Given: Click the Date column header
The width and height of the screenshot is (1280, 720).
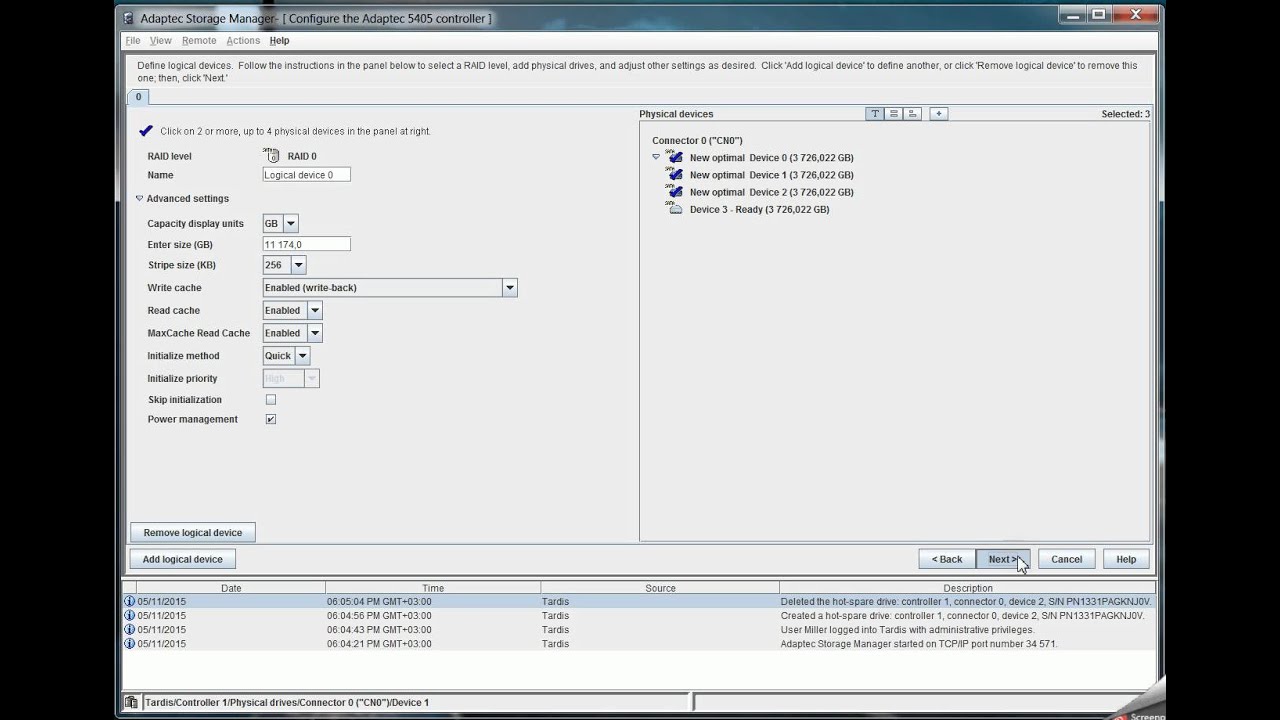Looking at the screenshot, I should coord(231,588).
